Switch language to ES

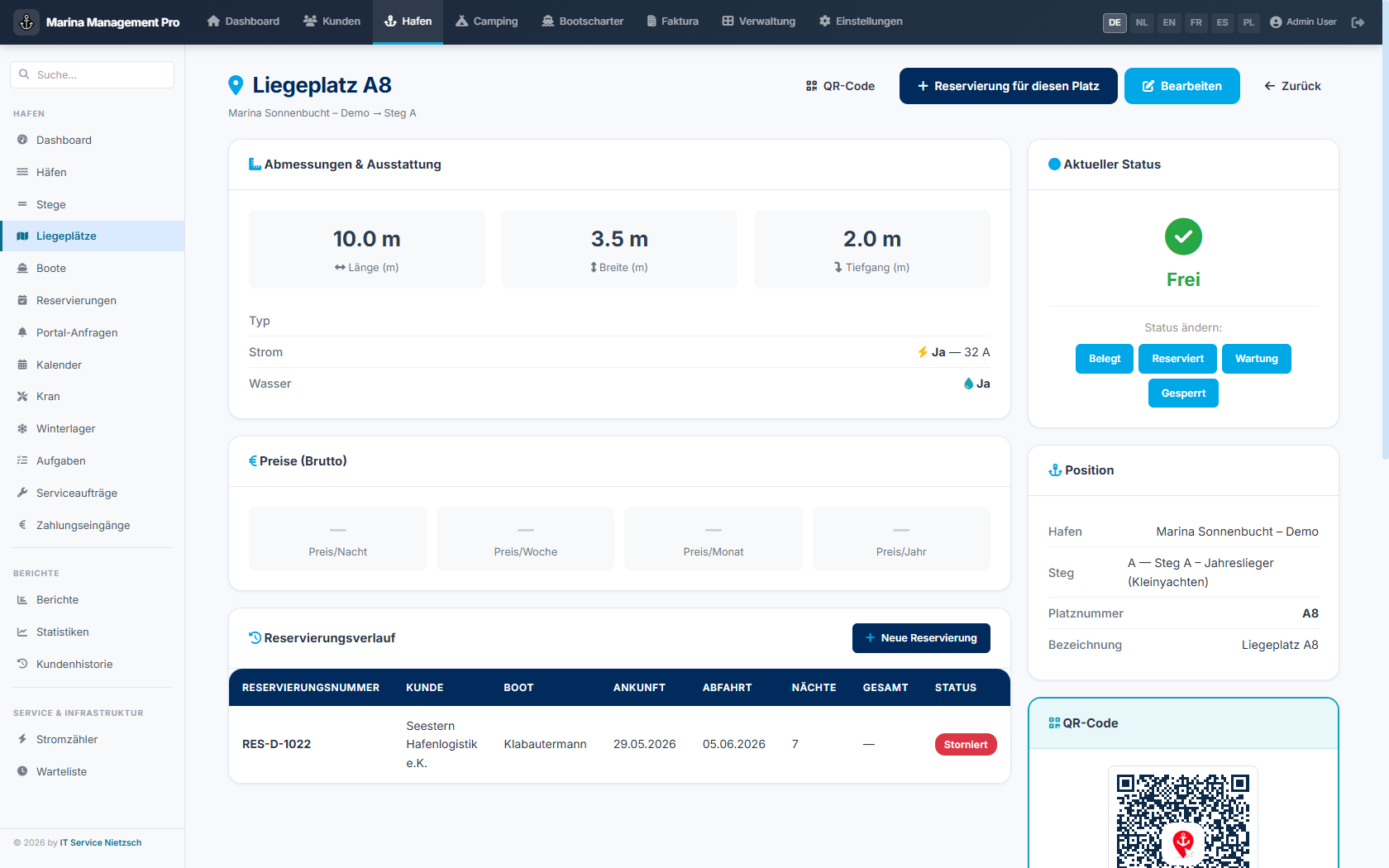tap(1223, 22)
